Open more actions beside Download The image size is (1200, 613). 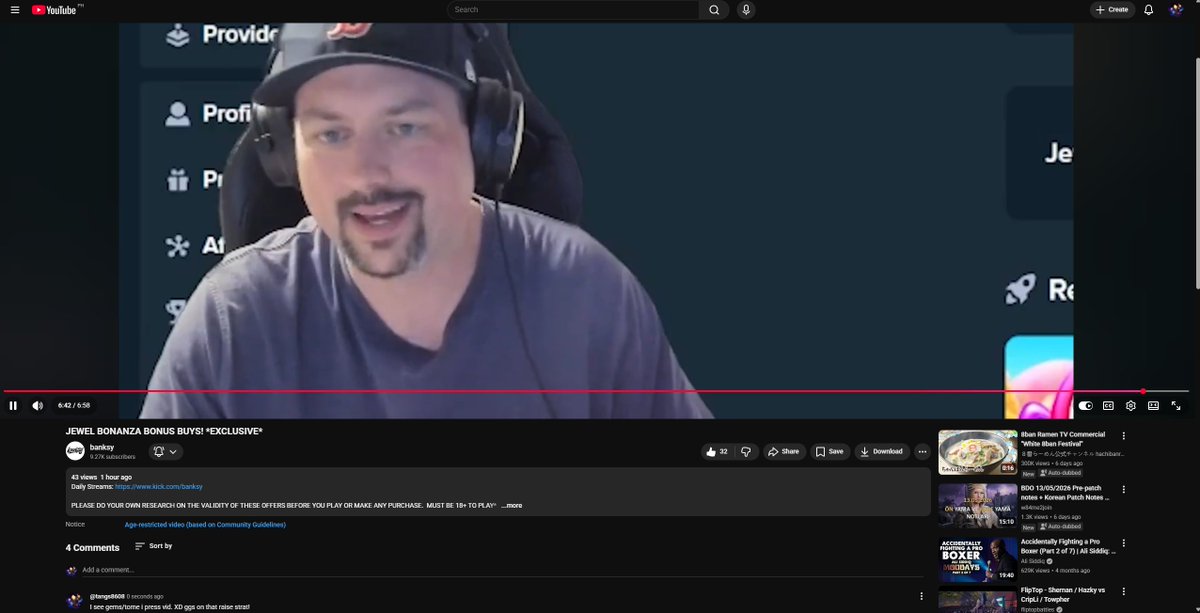922,452
